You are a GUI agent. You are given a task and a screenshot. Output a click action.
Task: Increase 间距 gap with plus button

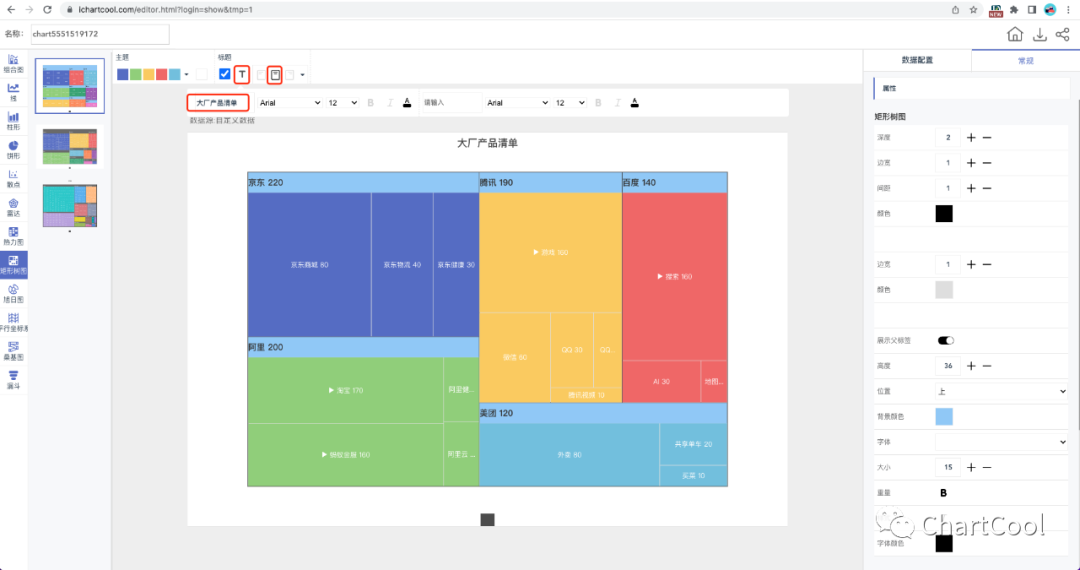(x=971, y=188)
